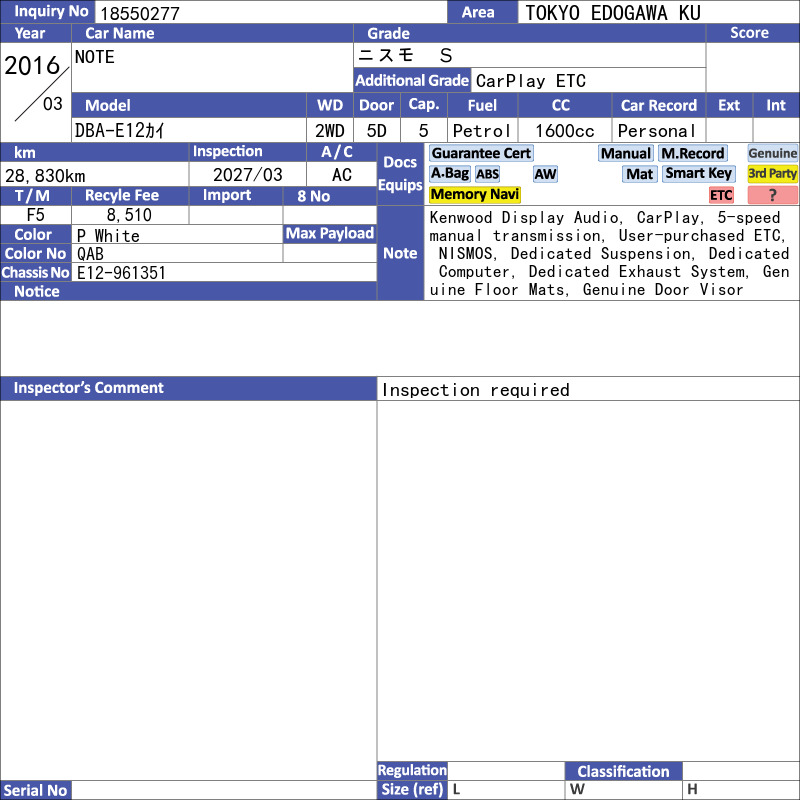Click the Smart Key badge
Image resolution: width=800 pixels, height=800 pixels.
pos(698,173)
